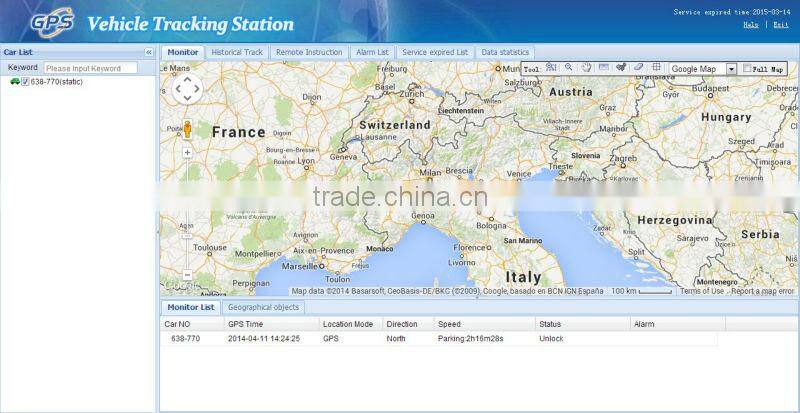
Task: Click the map zoom in plus button
Action: pyautogui.click(x=187, y=152)
